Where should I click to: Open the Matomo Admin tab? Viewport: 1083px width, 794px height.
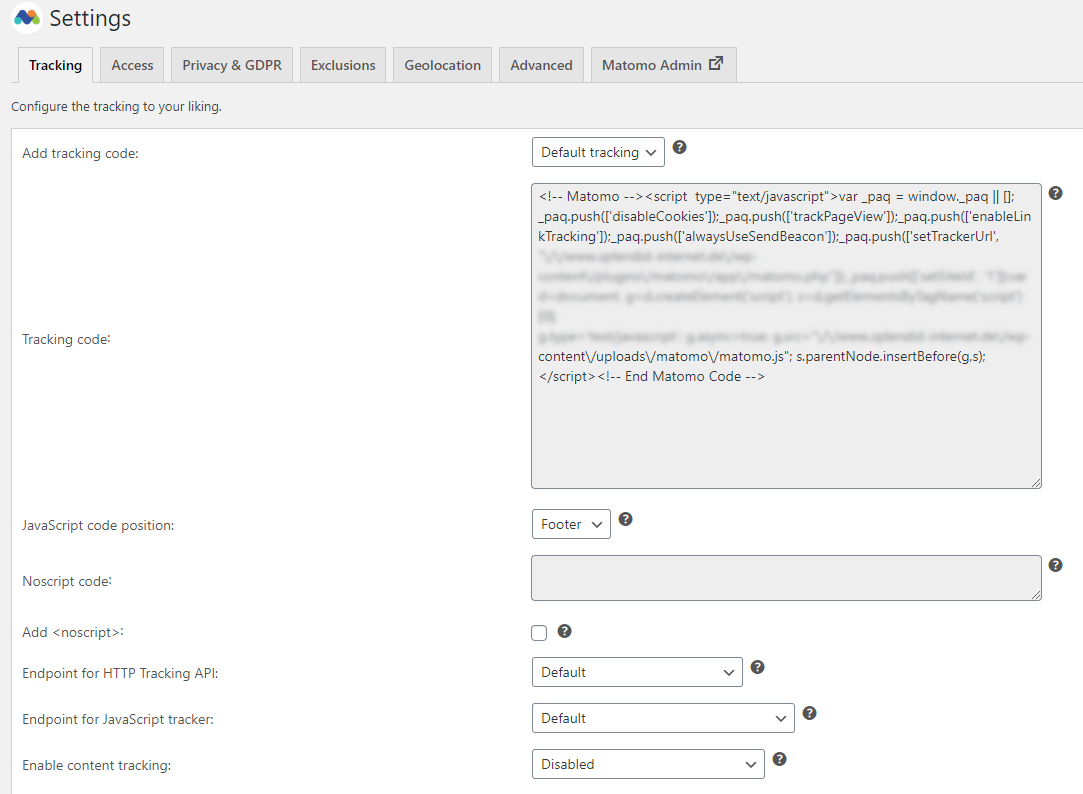coord(664,65)
